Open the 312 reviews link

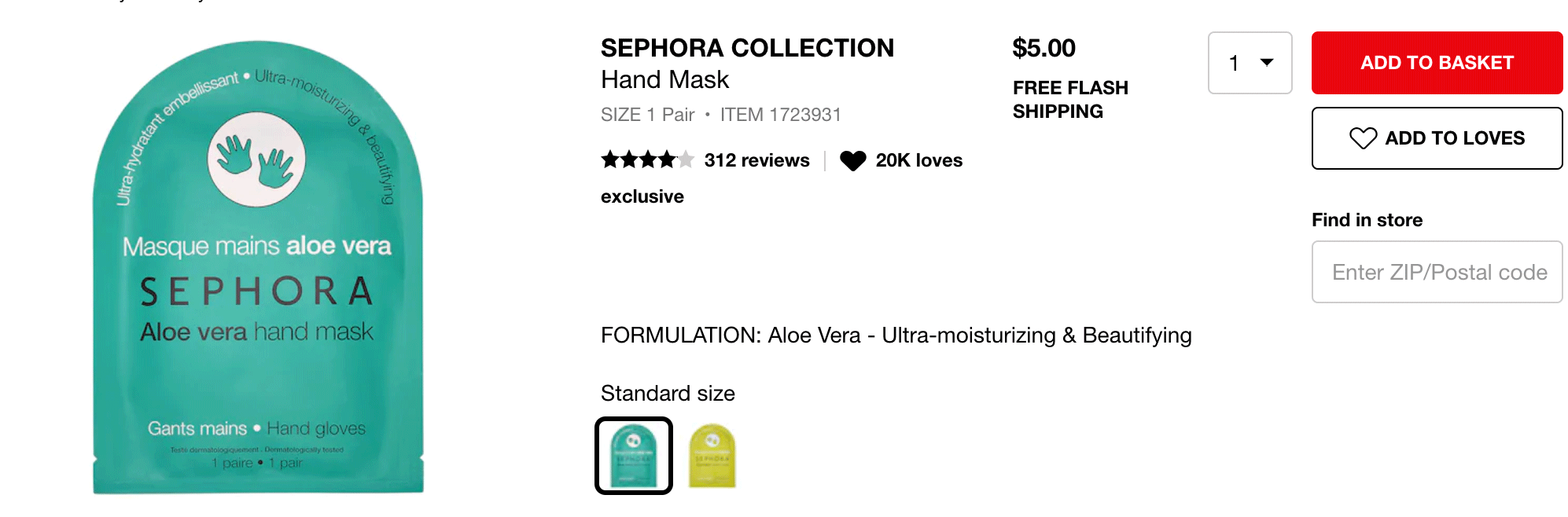[756, 160]
